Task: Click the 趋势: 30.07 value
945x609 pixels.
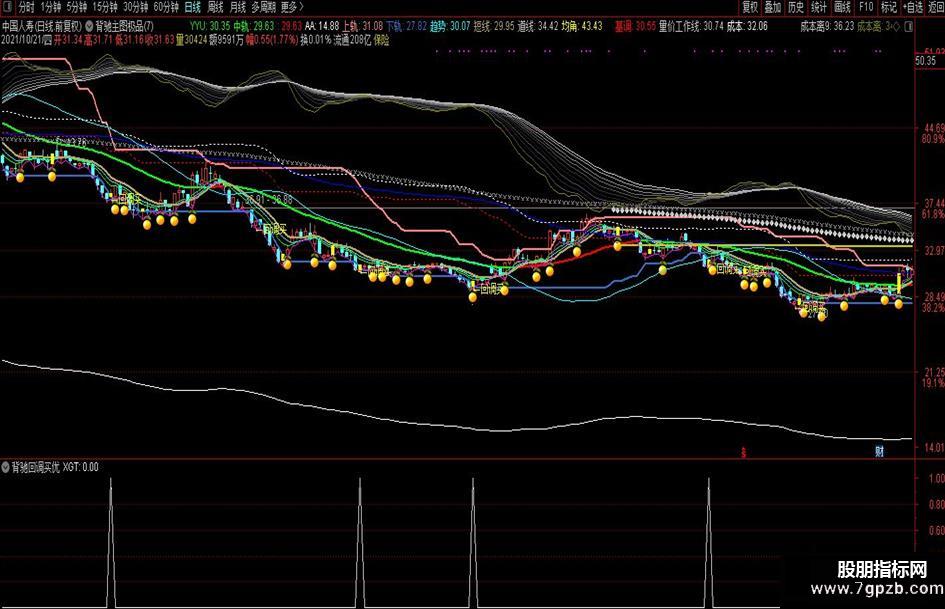Action: (450, 27)
